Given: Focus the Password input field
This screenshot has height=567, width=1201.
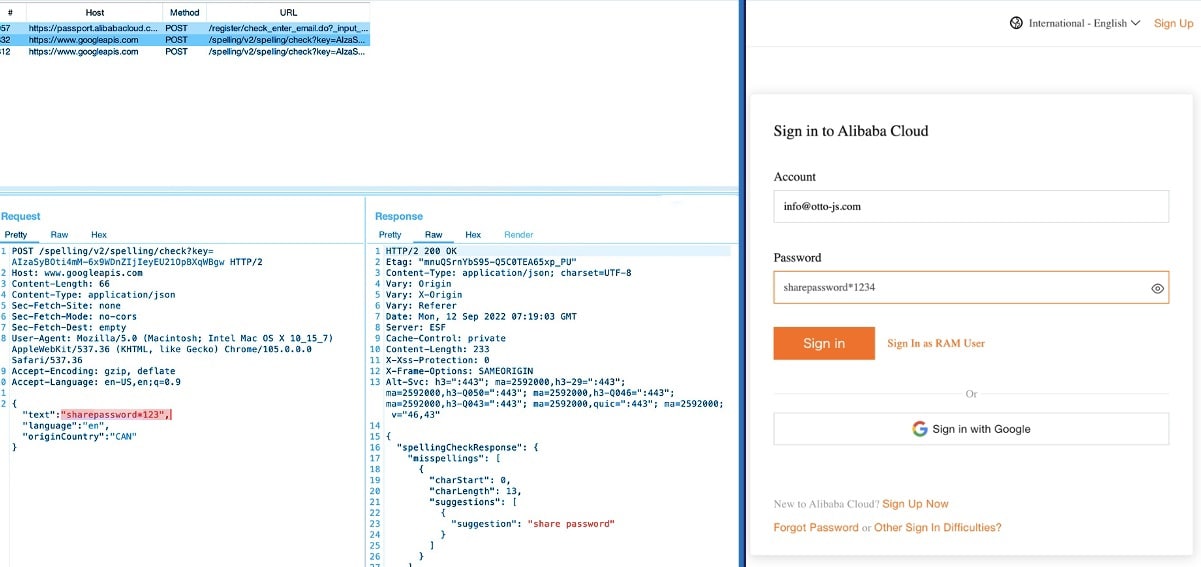Looking at the screenshot, I should pos(971,287).
